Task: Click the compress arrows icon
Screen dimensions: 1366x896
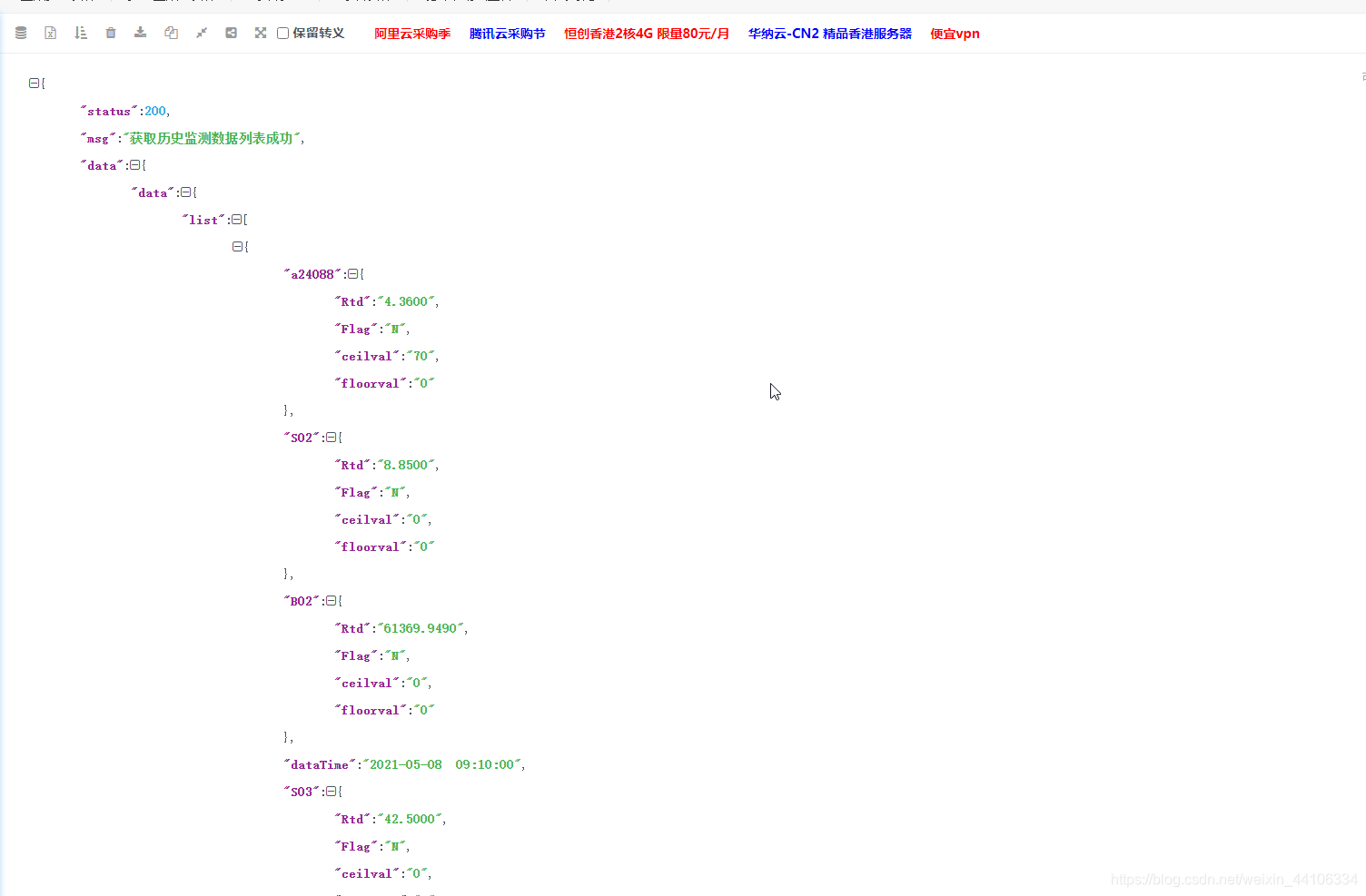Action: tap(202, 33)
